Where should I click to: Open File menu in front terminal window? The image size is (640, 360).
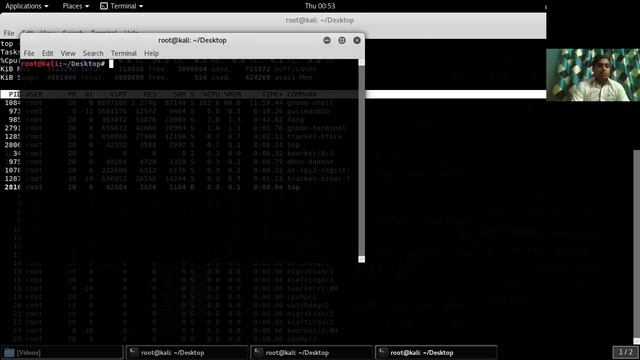pos(29,53)
